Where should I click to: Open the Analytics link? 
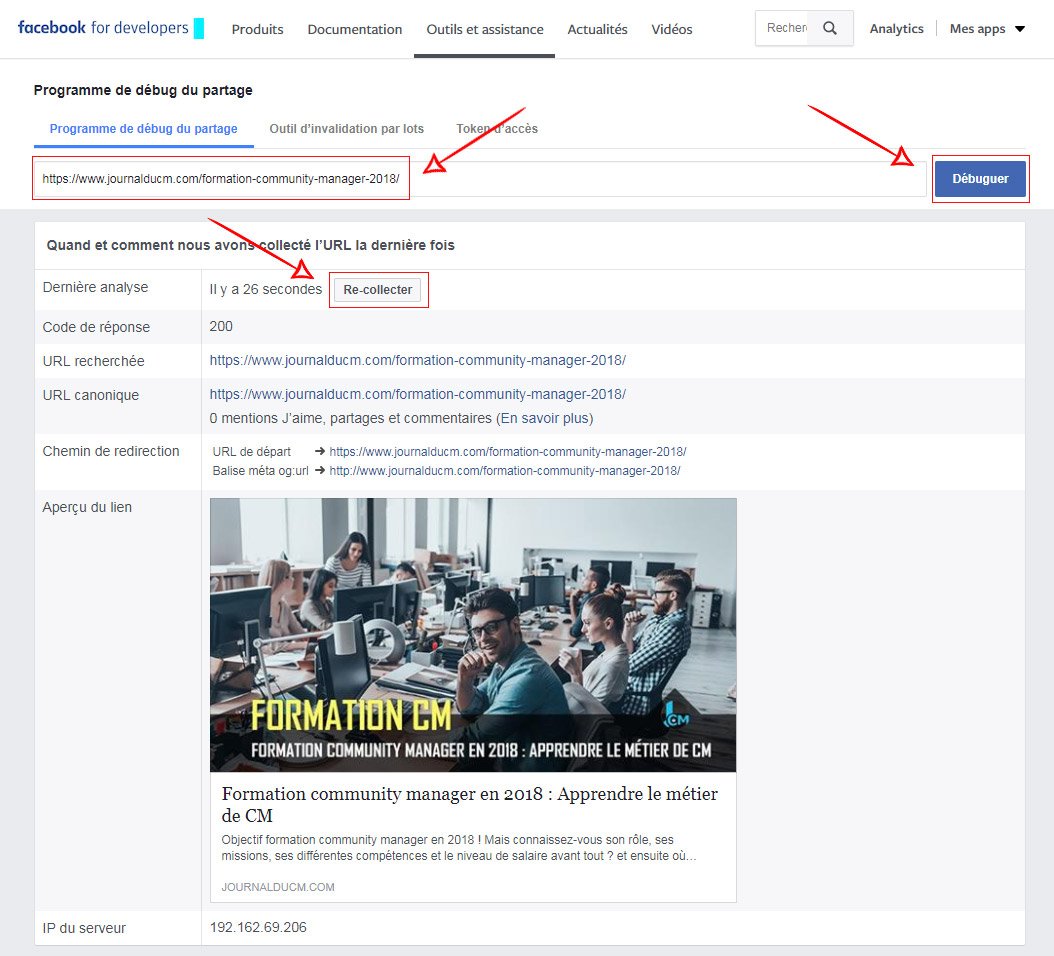click(897, 29)
